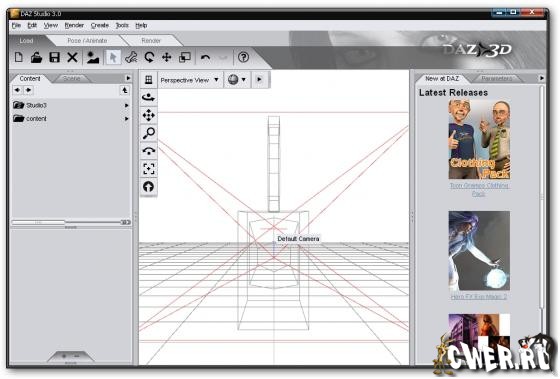The height and width of the screenshot is (379, 560).
Task: Open the Edit menu
Action: tap(32, 25)
